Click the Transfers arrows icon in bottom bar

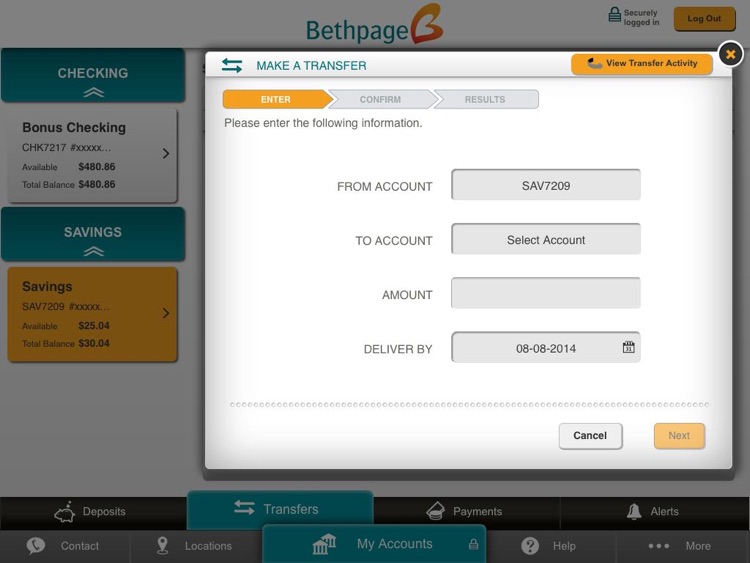[x=244, y=508]
